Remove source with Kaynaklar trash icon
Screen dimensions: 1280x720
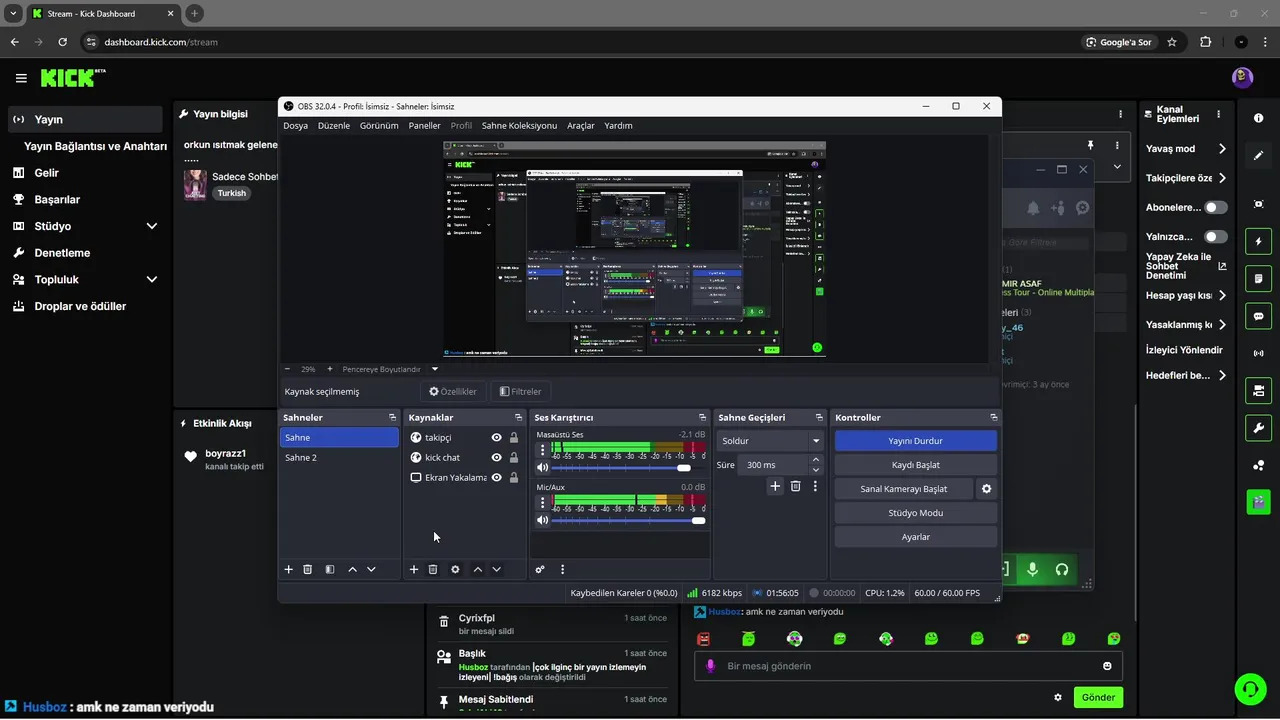point(433,569)
